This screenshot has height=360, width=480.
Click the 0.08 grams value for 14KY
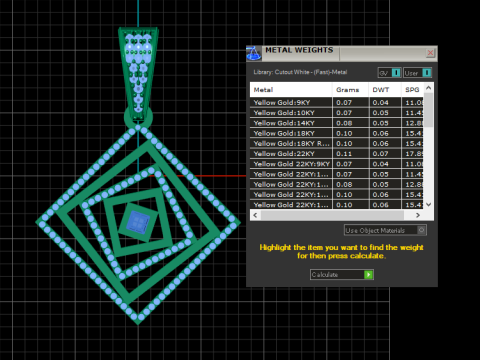point(344,123)
